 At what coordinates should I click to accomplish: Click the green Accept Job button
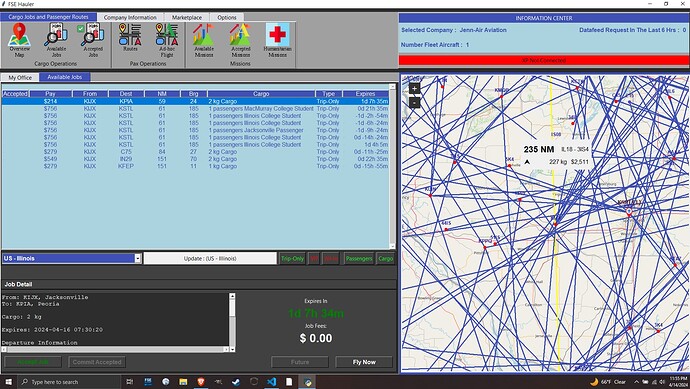pos(33,362)
